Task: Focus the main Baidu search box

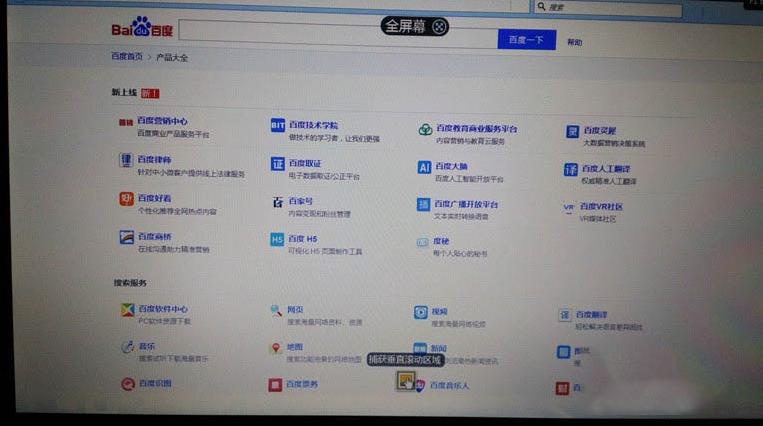Action: tap(338, 34)
